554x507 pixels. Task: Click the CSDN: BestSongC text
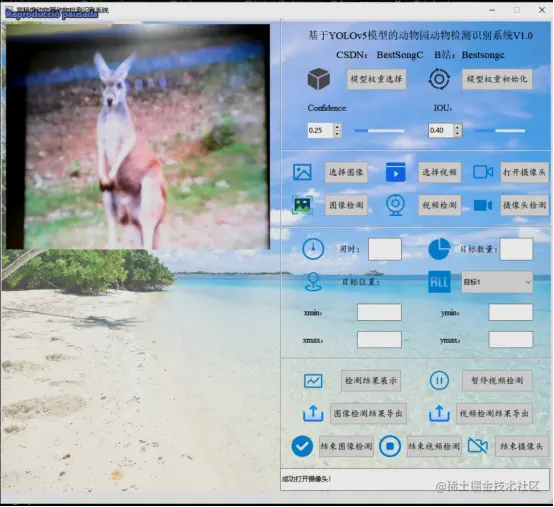coord(379,55)
